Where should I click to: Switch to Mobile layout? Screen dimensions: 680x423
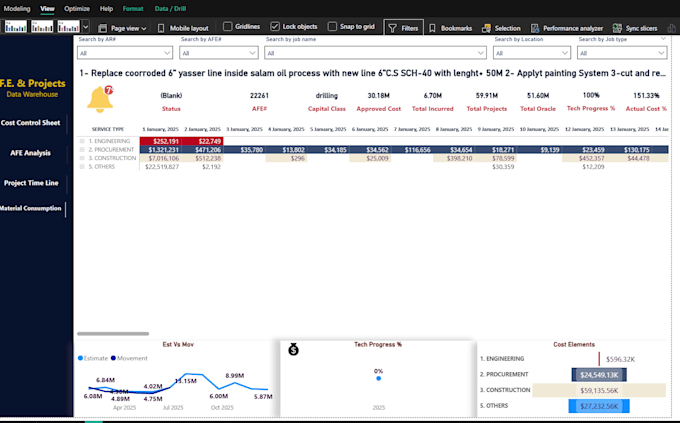tap(183, 28)
